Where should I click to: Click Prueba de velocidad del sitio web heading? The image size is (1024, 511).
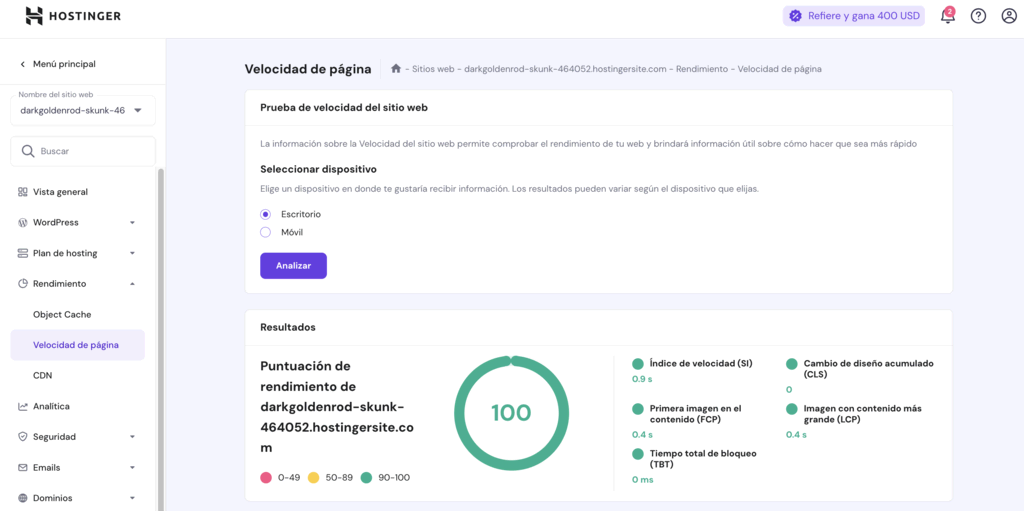click(x=344, y=108)
